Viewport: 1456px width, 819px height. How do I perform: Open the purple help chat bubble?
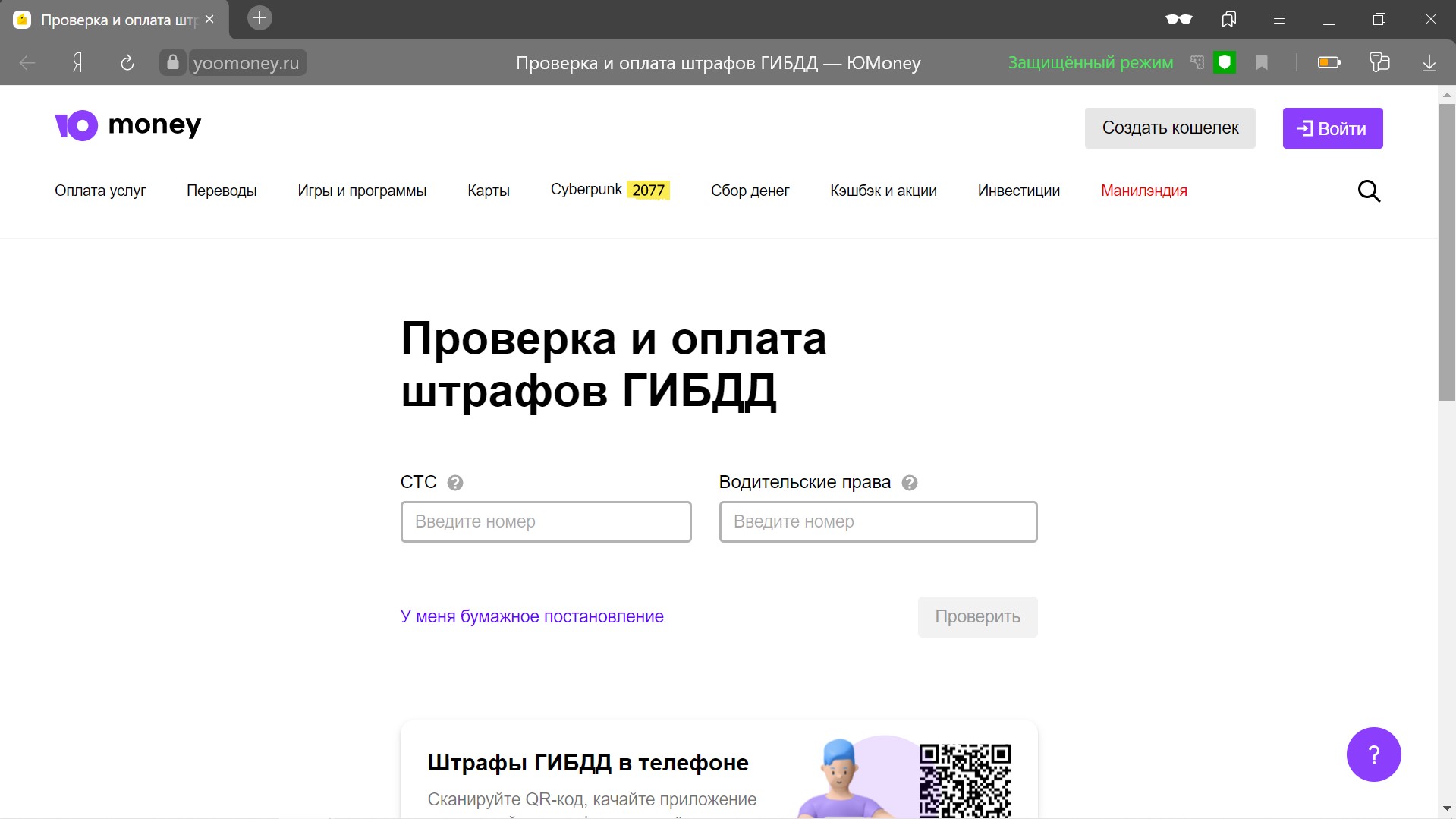coord(1373,754)
